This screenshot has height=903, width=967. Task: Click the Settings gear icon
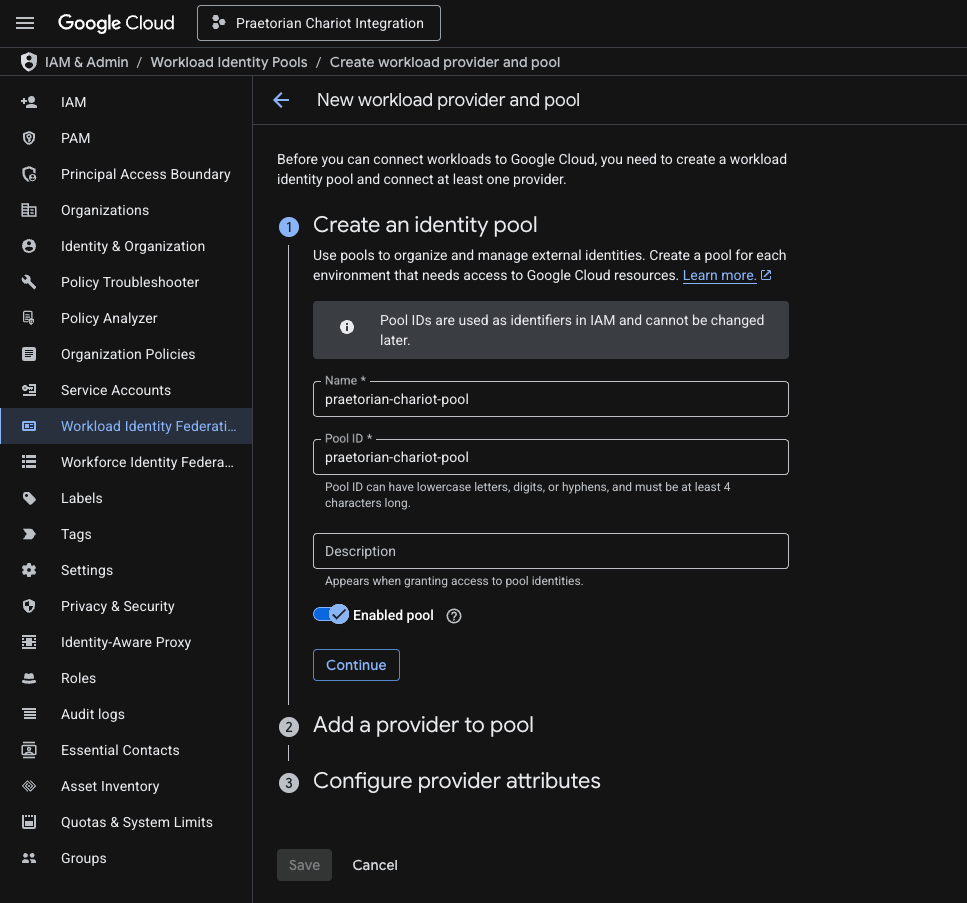[x=29, y=570]
